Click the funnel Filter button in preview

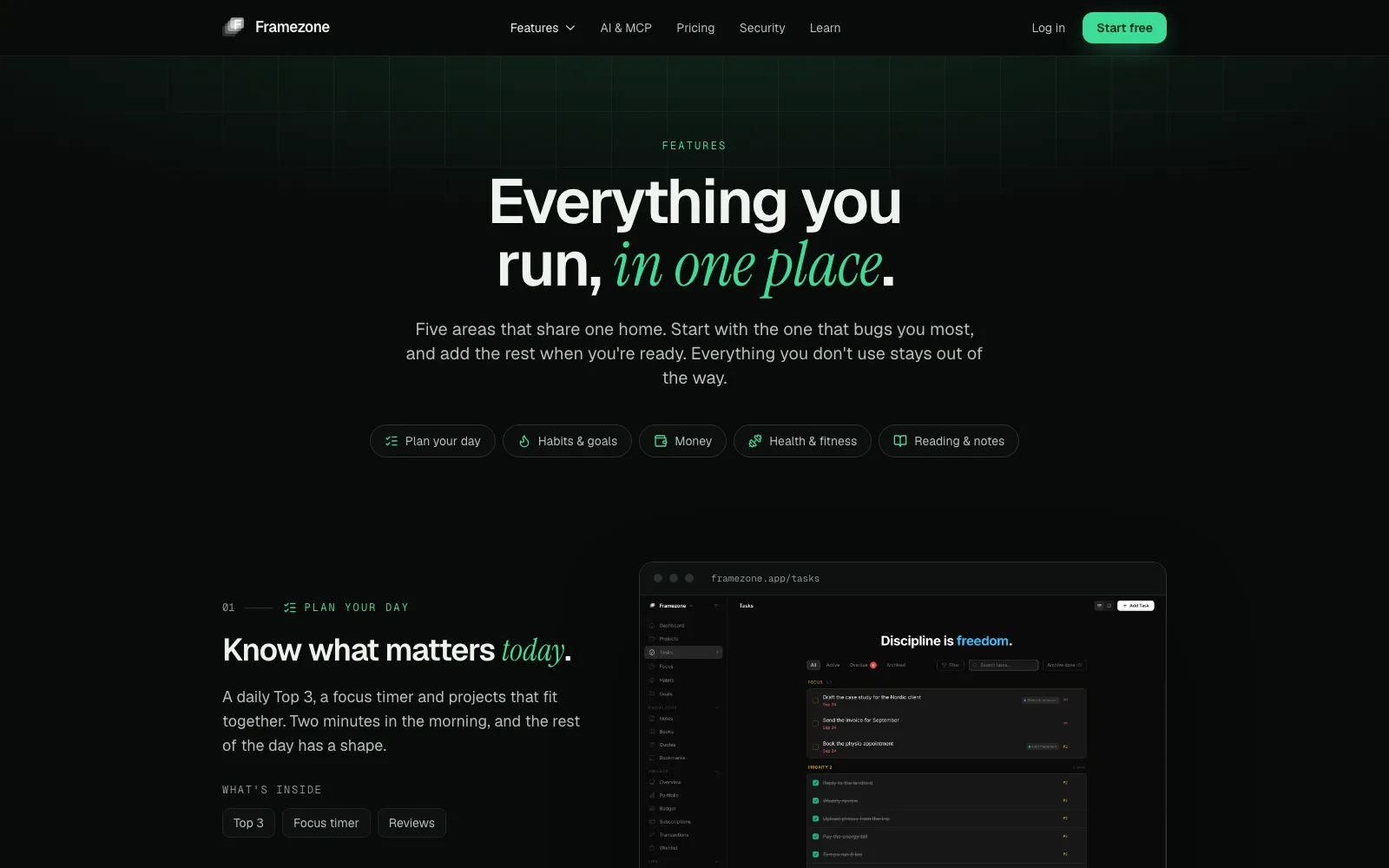point(951,665)
